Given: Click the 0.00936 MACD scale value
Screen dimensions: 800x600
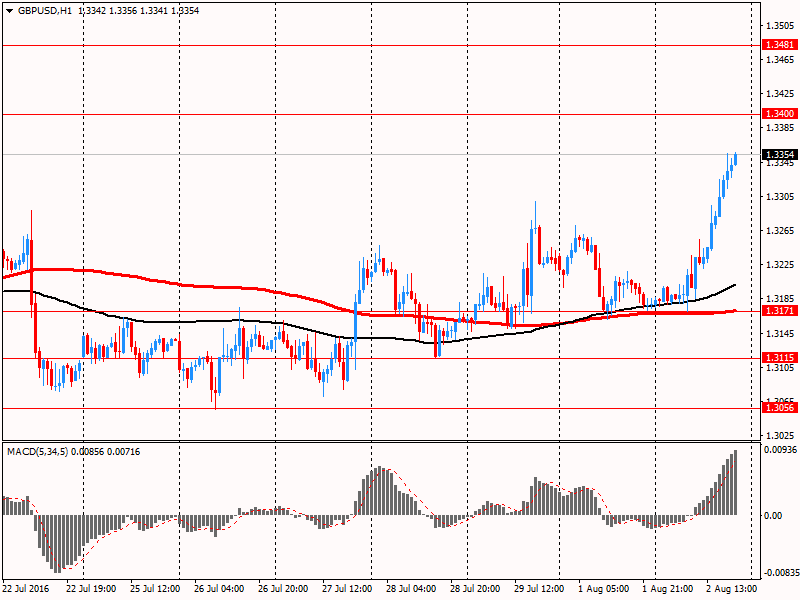Looking at the screenshot, I should coord(780,451).
